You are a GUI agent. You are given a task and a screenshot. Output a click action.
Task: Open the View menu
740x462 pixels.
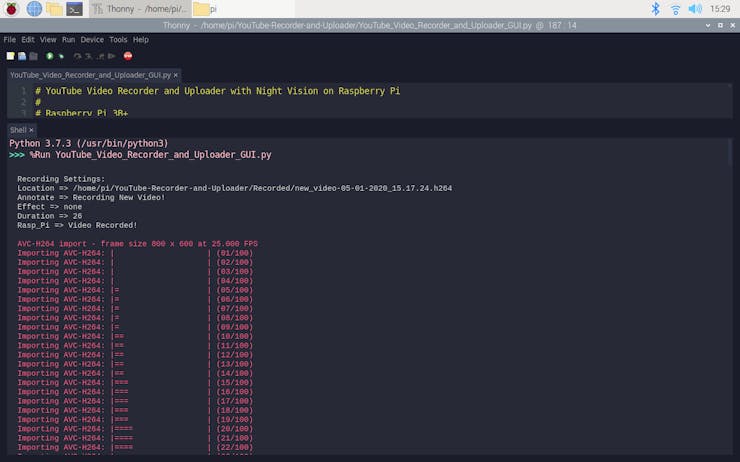tap(48, 40)
